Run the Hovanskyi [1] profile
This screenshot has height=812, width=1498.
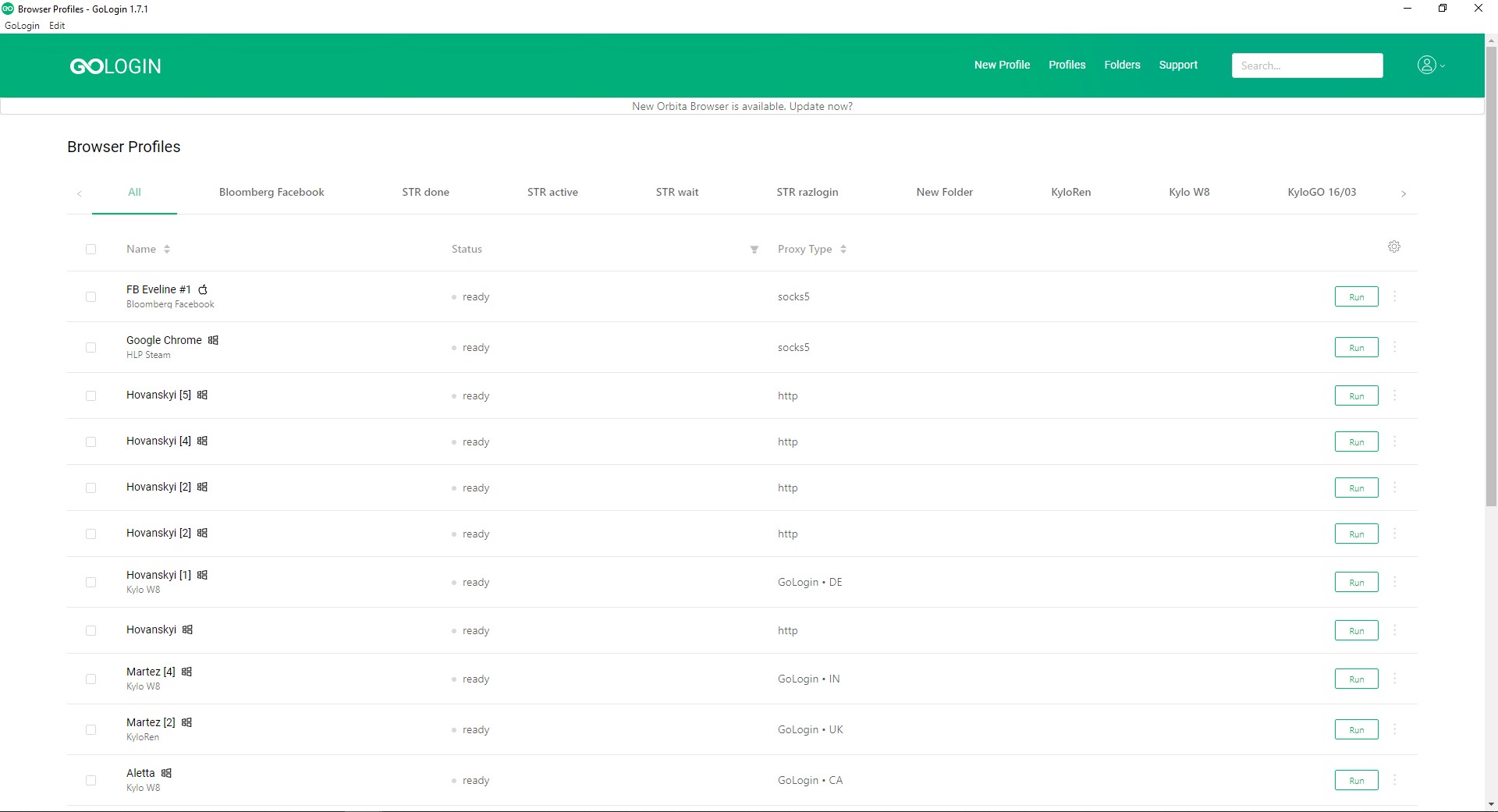[1357, 582]
